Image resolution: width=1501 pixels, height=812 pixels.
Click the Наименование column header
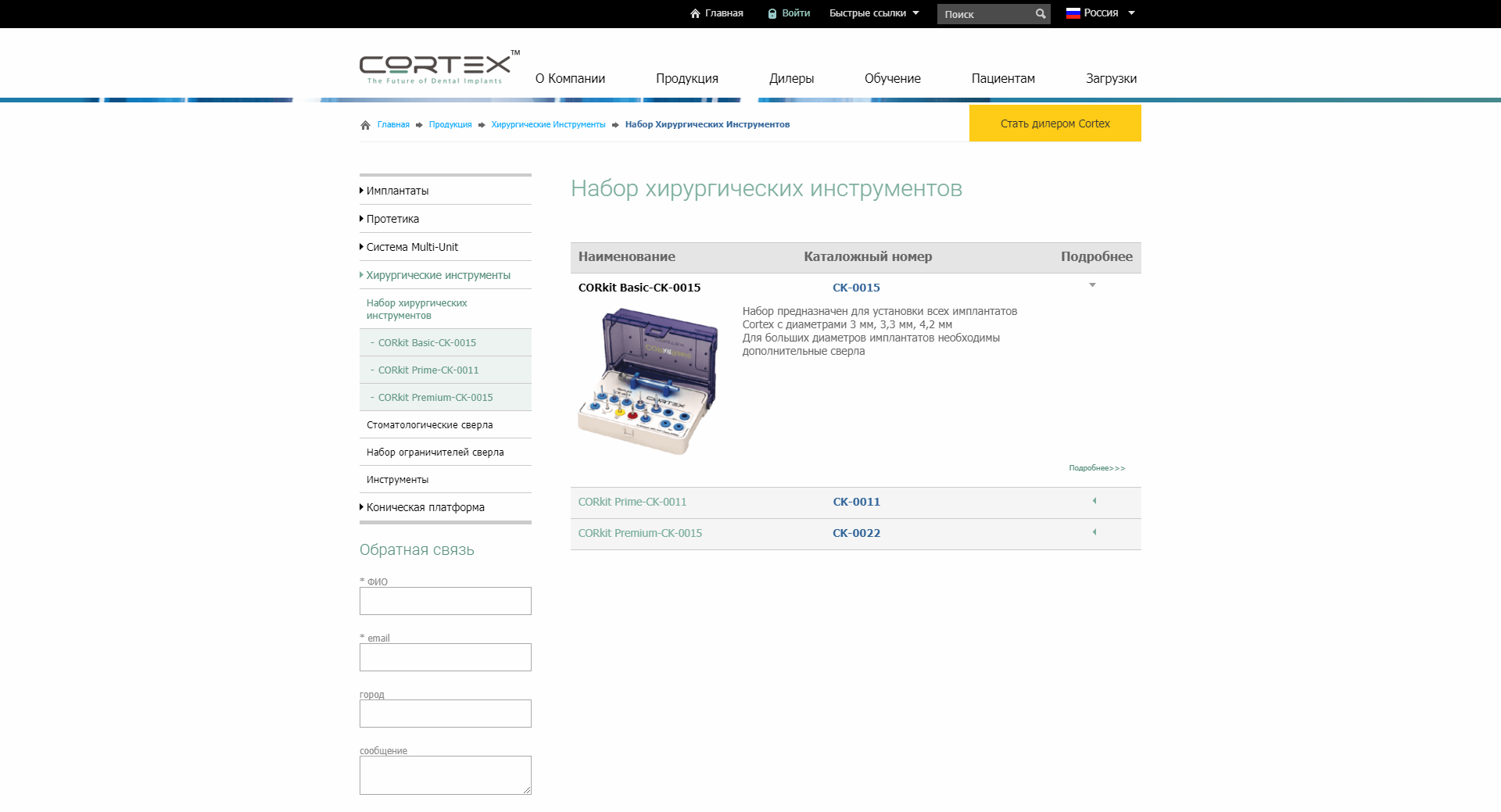(627, 256)
